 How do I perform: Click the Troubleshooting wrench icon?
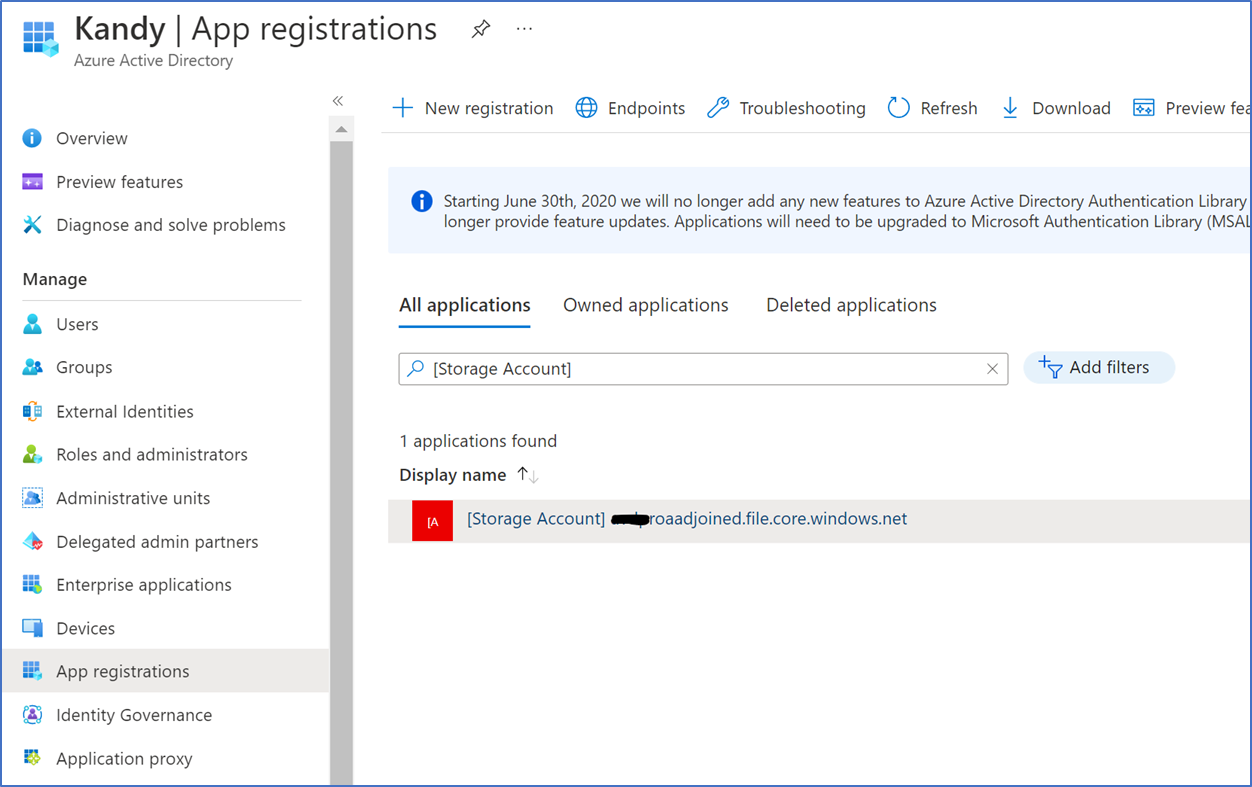tap(718, 108)
